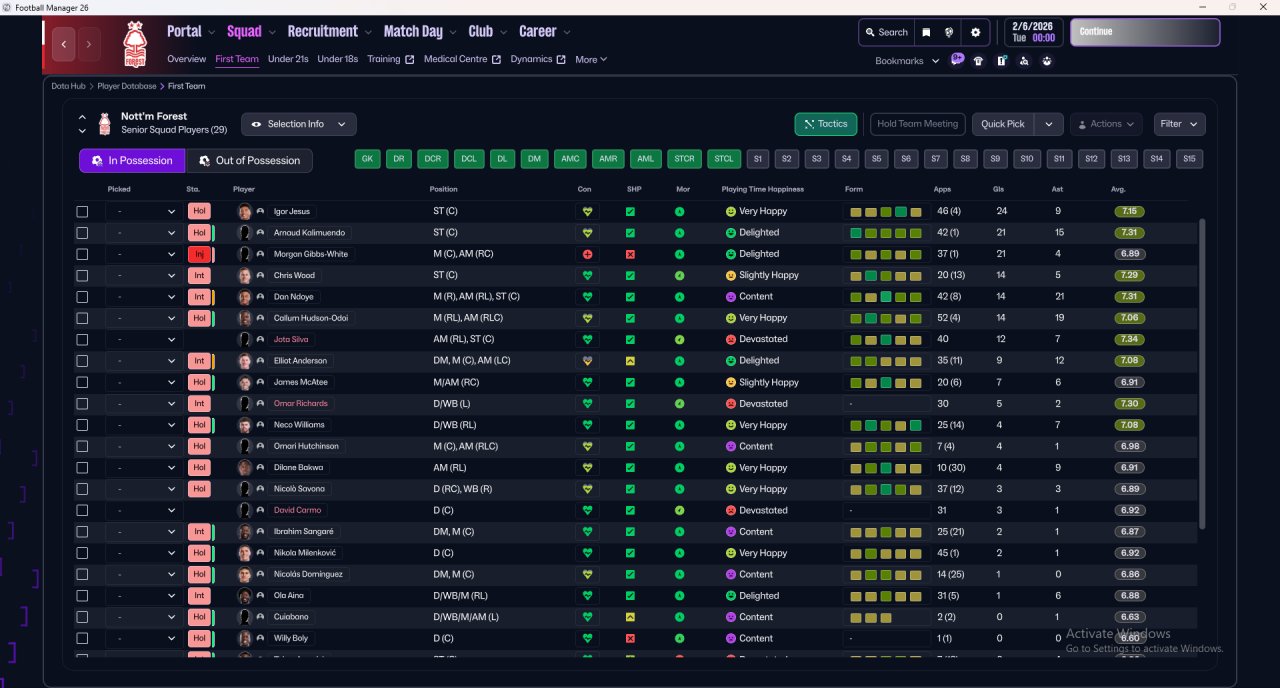This screenshot has height=688, width=1280.
Task: Click the world globe icon in top bar
Action: tap(950, 32)
